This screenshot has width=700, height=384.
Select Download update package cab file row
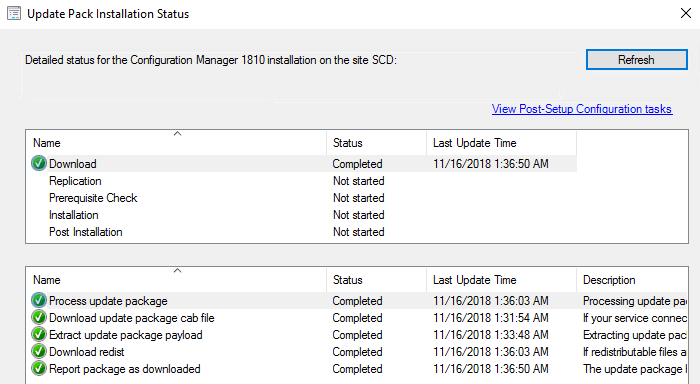tap(357, 318)
